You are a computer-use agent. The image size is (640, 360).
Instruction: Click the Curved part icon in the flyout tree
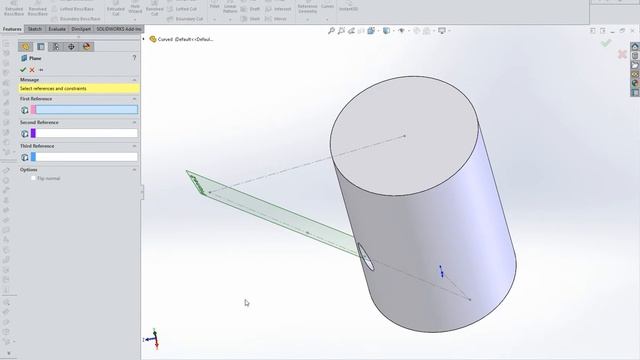(153, 39)
